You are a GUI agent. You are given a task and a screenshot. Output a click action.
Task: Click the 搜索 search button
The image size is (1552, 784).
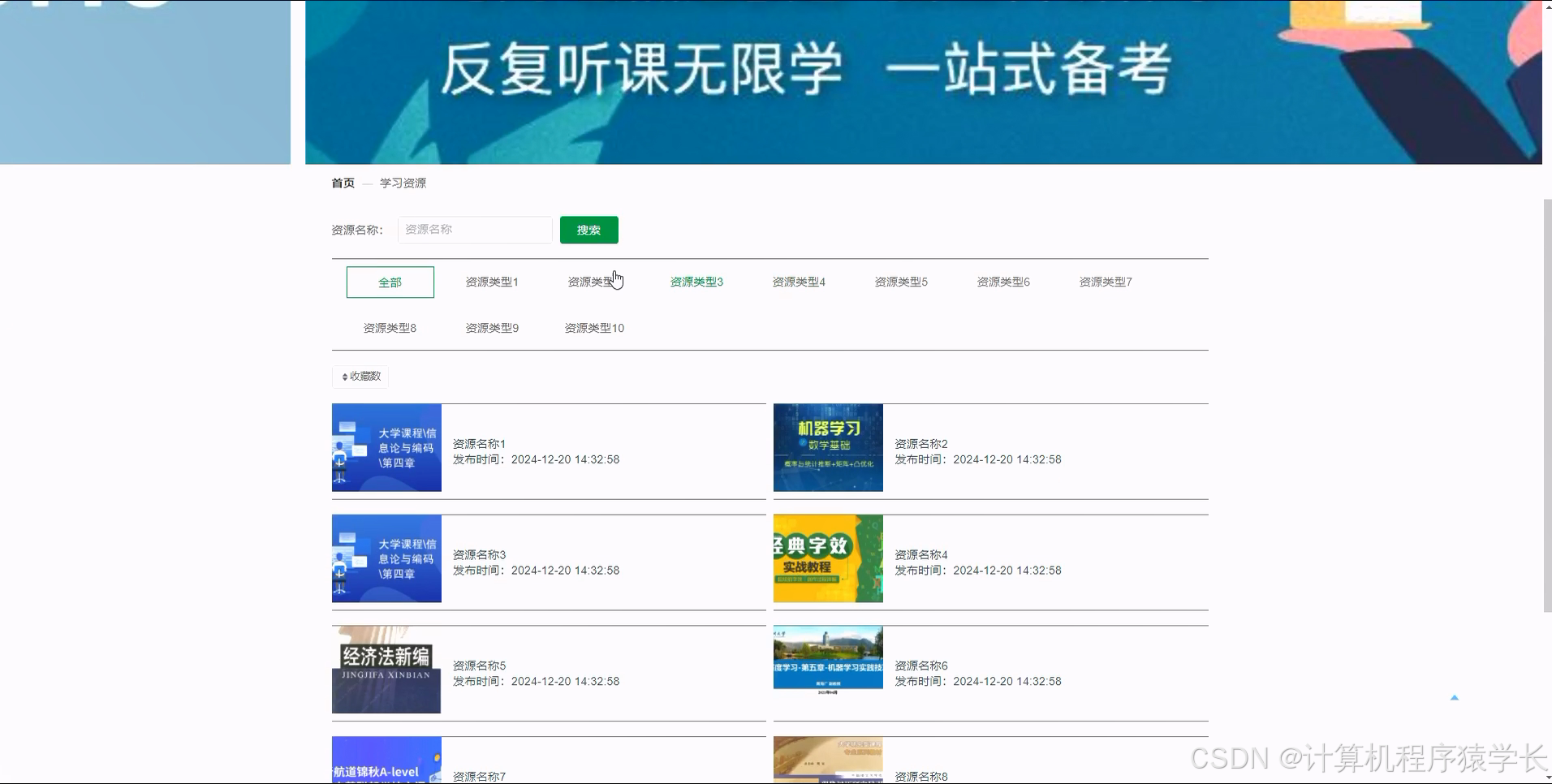pyautogui.click(x=588, y=230)
